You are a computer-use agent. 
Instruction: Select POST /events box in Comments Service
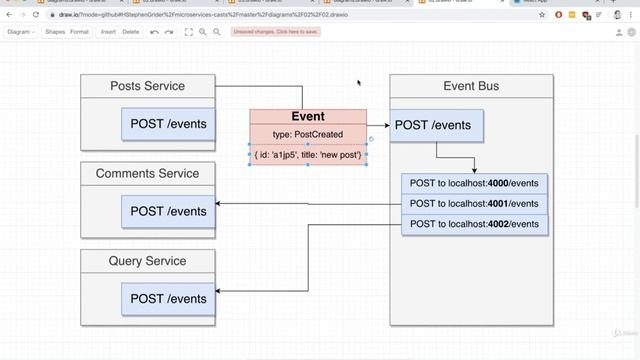[x=168, y=211]
